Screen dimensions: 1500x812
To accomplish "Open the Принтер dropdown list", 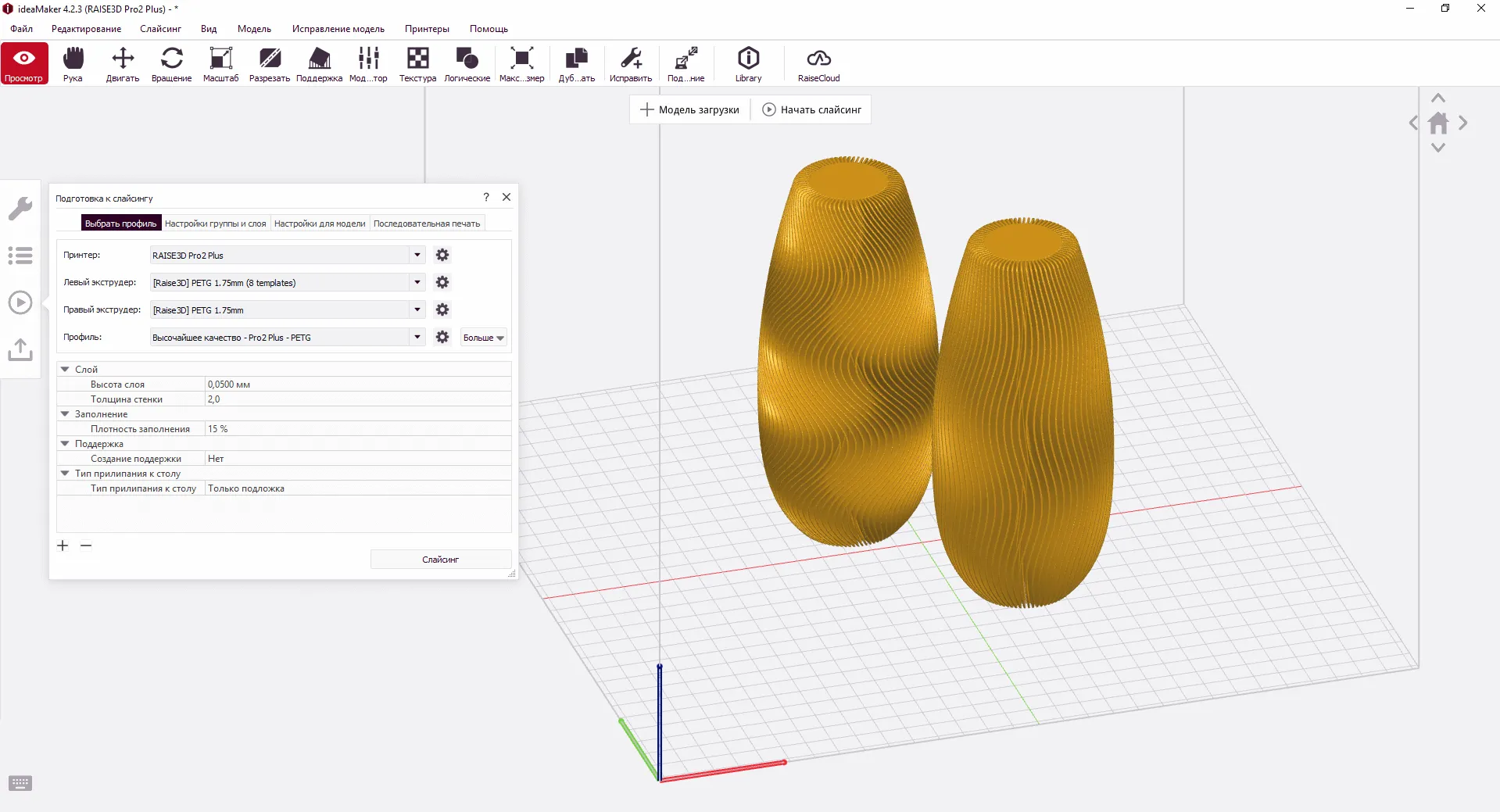I will coord(417,255).
